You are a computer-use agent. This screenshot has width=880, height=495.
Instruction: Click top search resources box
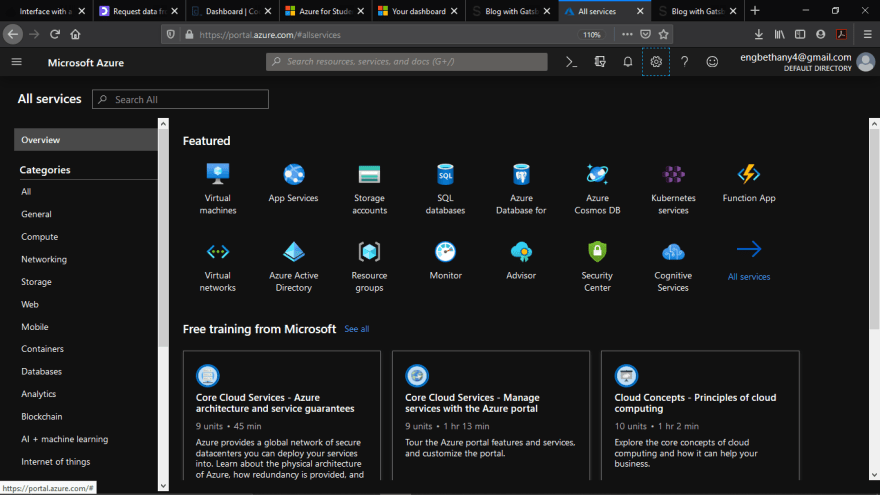click(x=406, y=62)
